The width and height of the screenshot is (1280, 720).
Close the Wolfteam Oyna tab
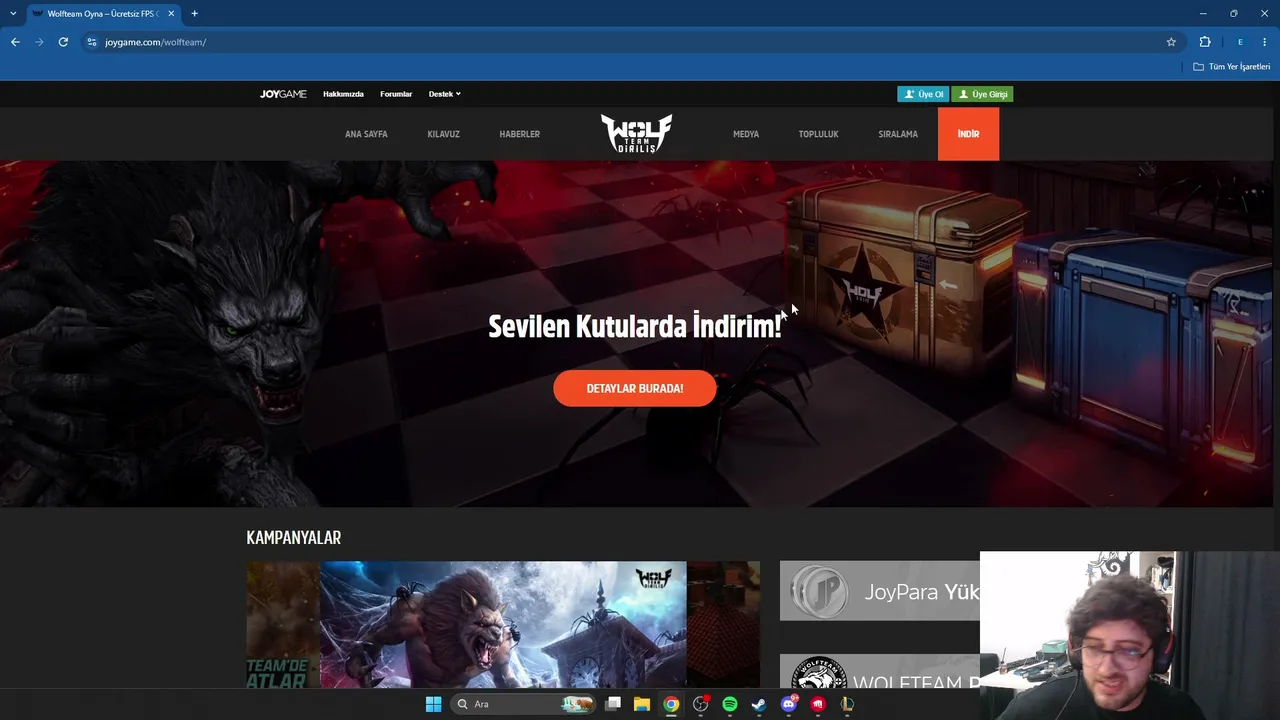(172, 14)
